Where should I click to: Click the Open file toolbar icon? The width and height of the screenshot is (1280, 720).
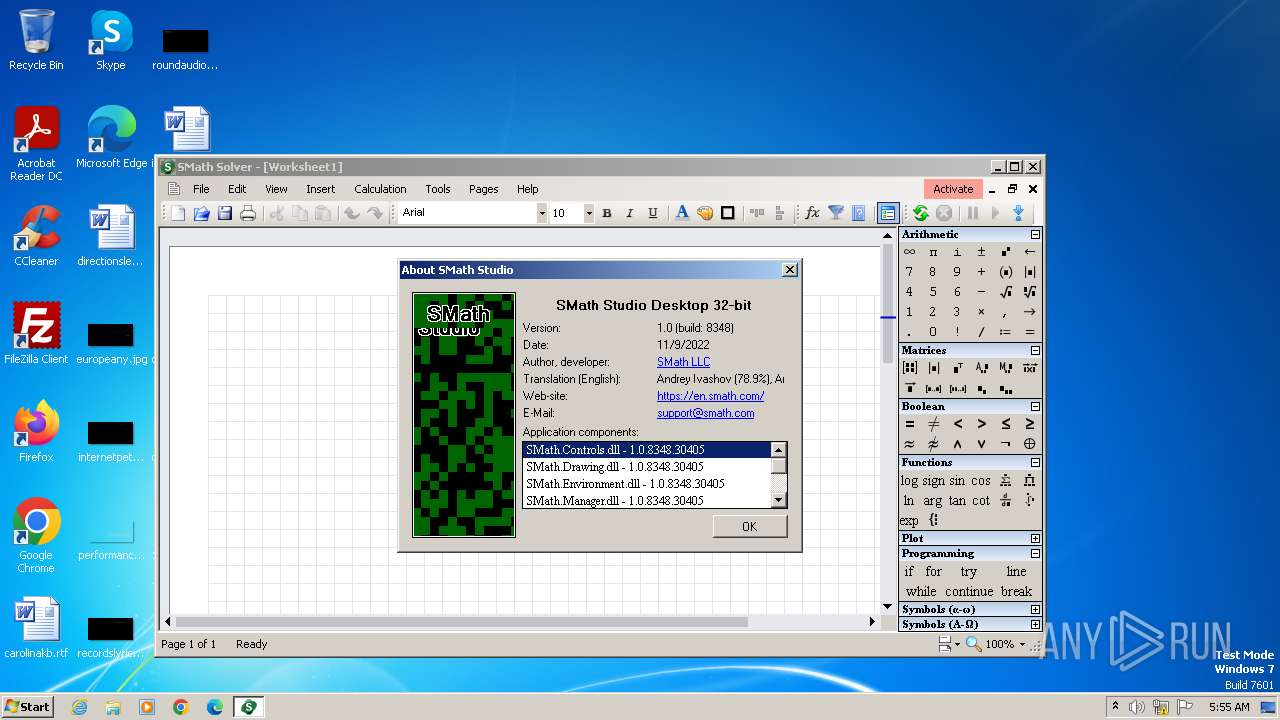tap(201, 213)
